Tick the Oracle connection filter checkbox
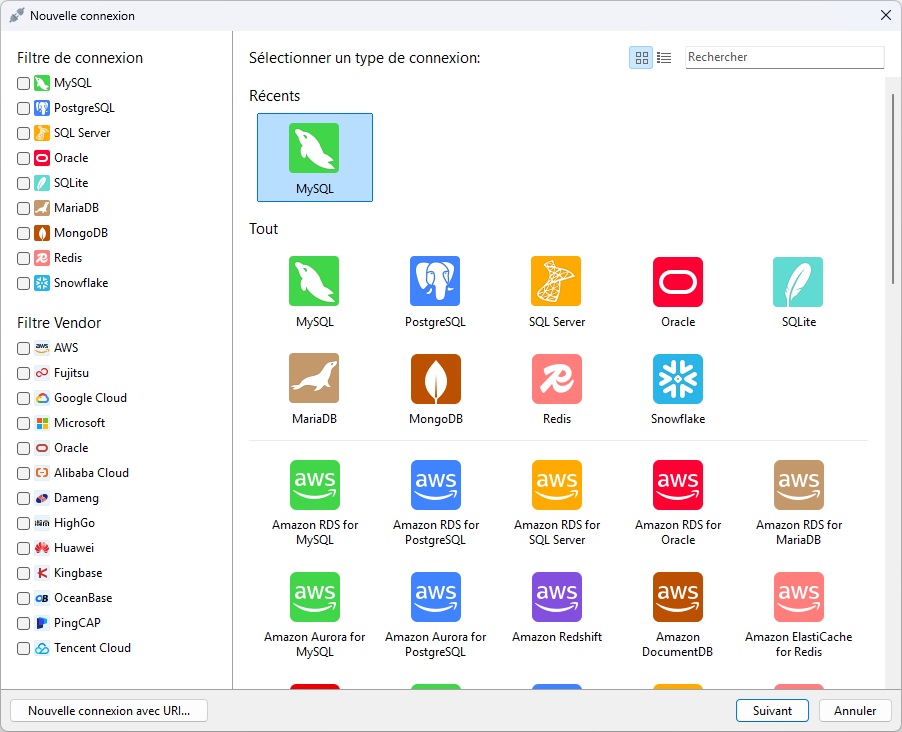Image resolution: width=902 pixels, height=732 pixels. point(24,158)
